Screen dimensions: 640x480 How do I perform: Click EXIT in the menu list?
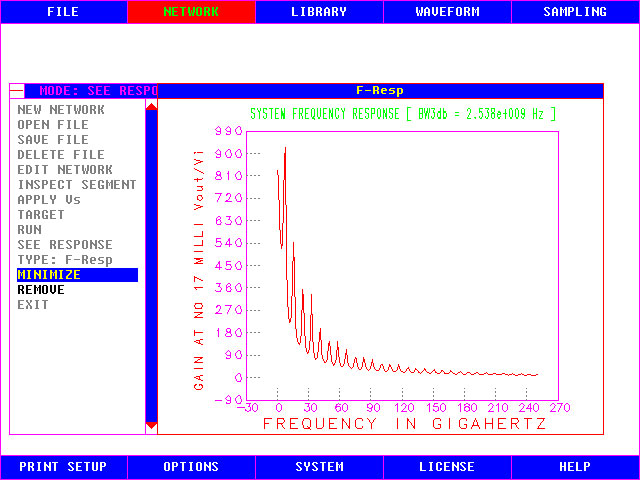(x=33, y=305)
